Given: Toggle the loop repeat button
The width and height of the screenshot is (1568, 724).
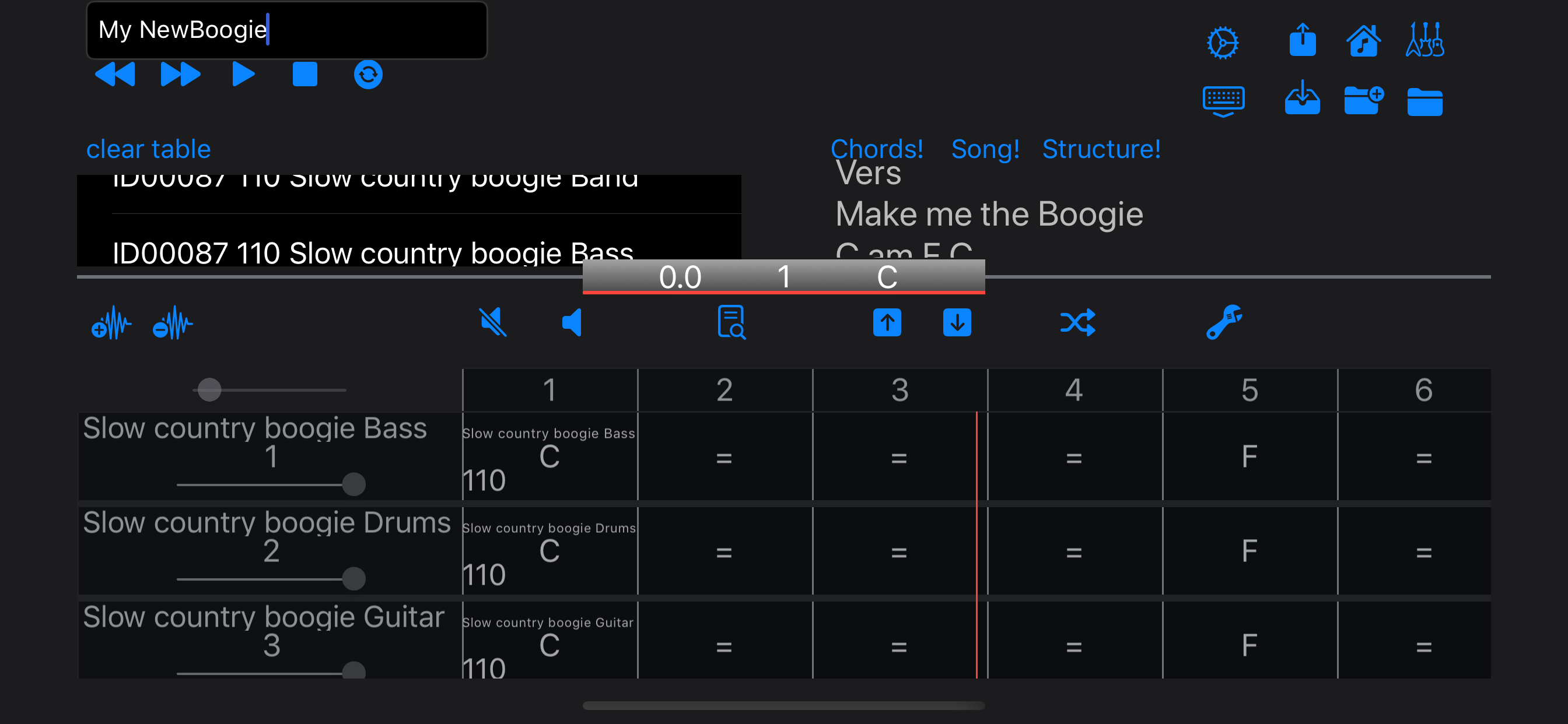Looking at the screenshot, I should pyautogui.click(x=368, y=74).
